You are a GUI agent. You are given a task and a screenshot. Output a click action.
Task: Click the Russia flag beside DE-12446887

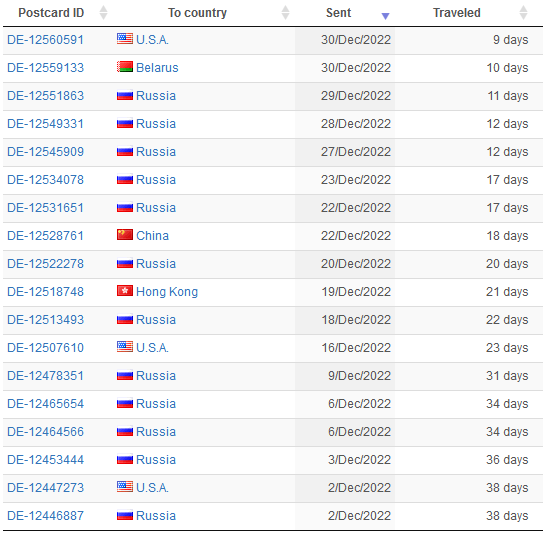[125, 514]
